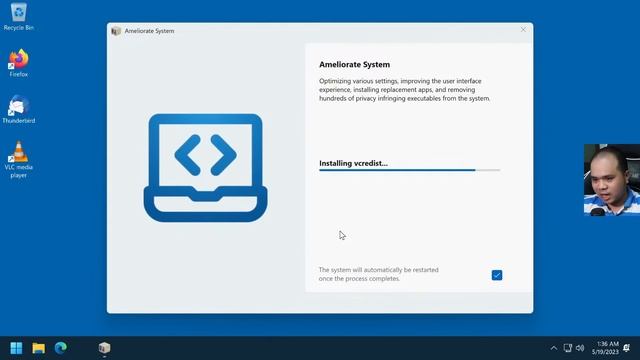Click the Installing vcredist progress bar
This screenshot has height=360, width=640.
tap(409, 170)
